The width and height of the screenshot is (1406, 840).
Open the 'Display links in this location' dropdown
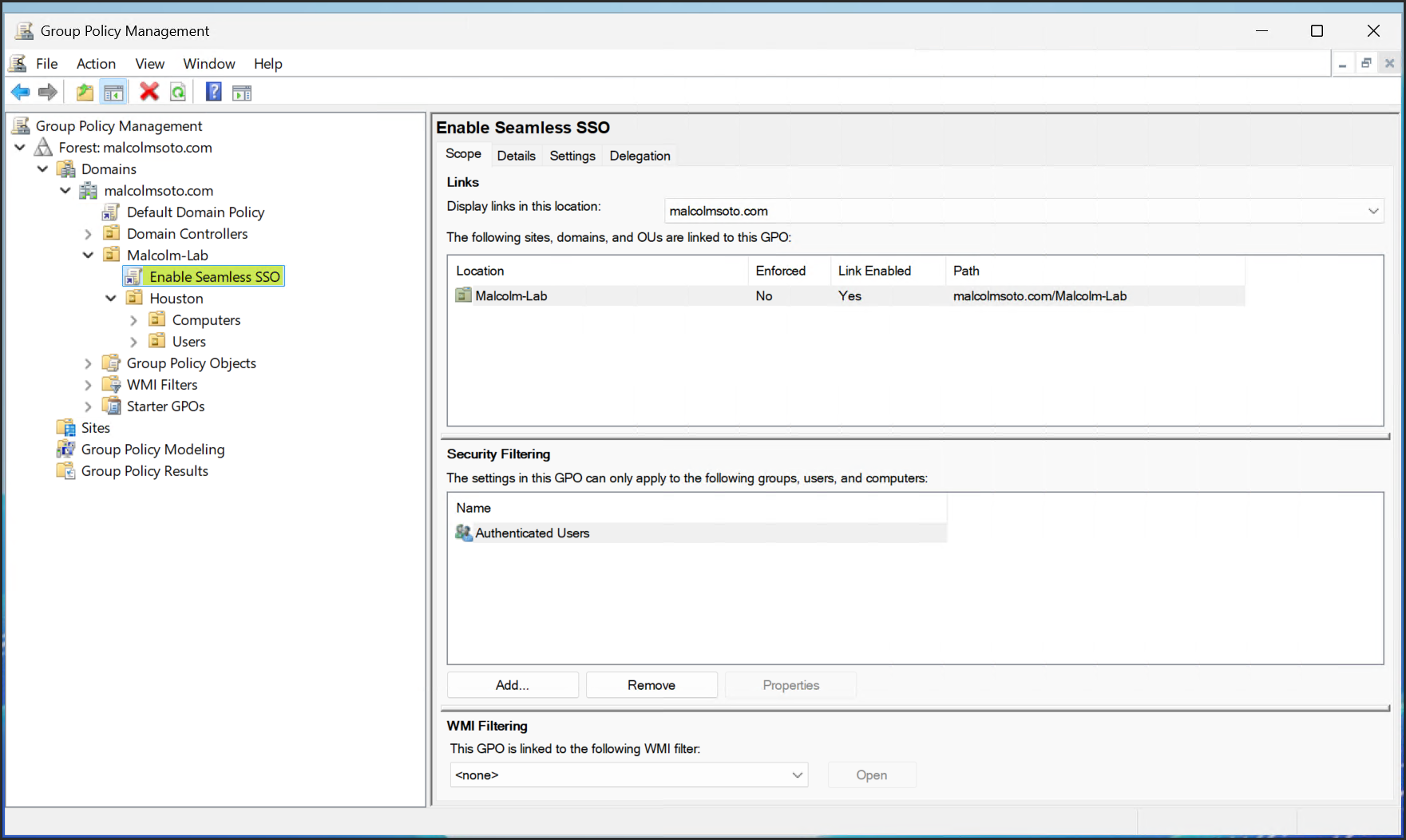tap(1372, 211)
